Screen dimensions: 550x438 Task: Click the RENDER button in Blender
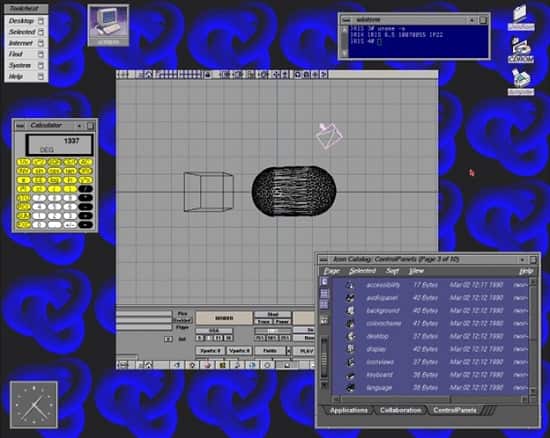coord(224,318)
